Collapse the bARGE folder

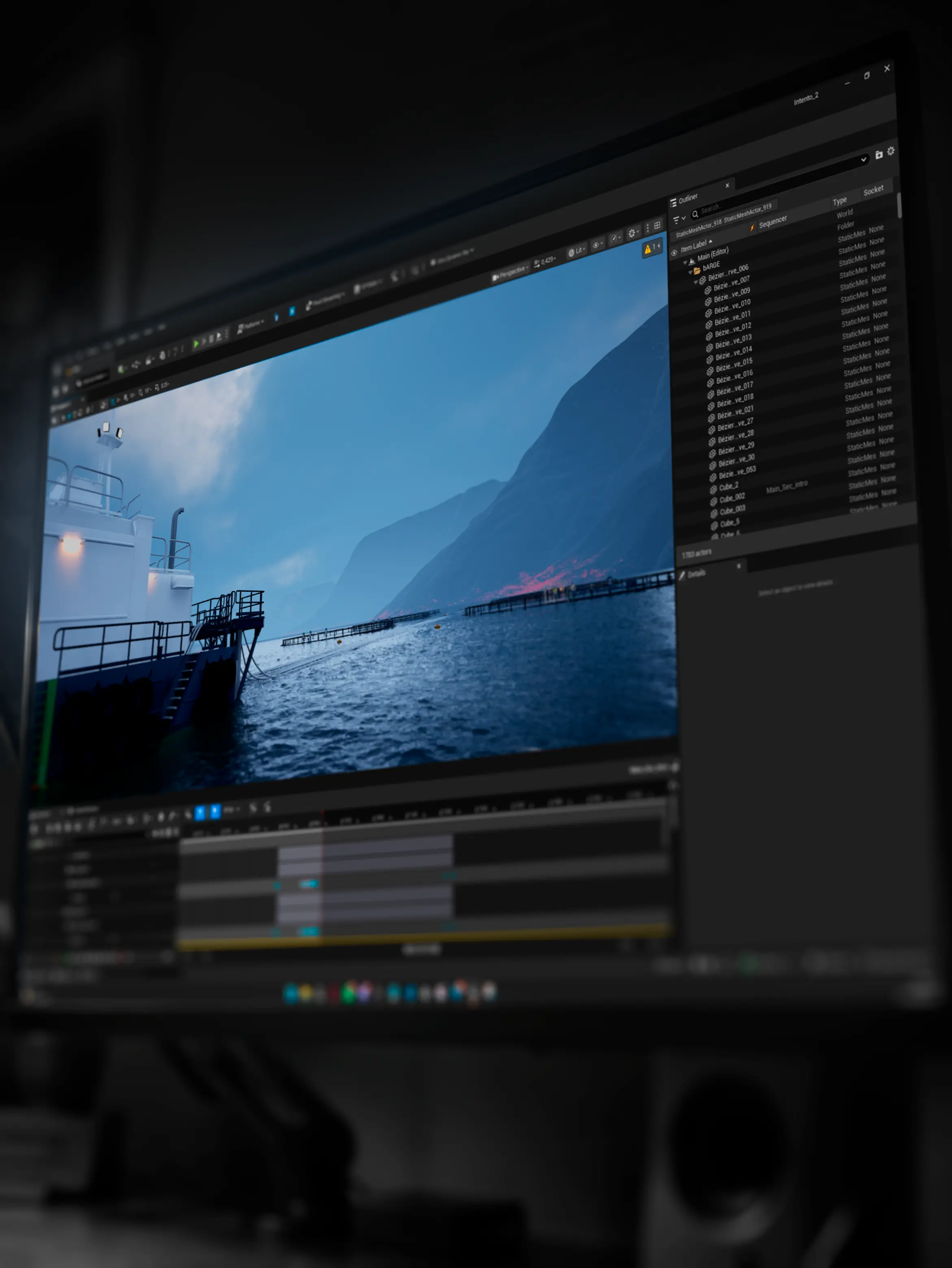pos(691,272)
